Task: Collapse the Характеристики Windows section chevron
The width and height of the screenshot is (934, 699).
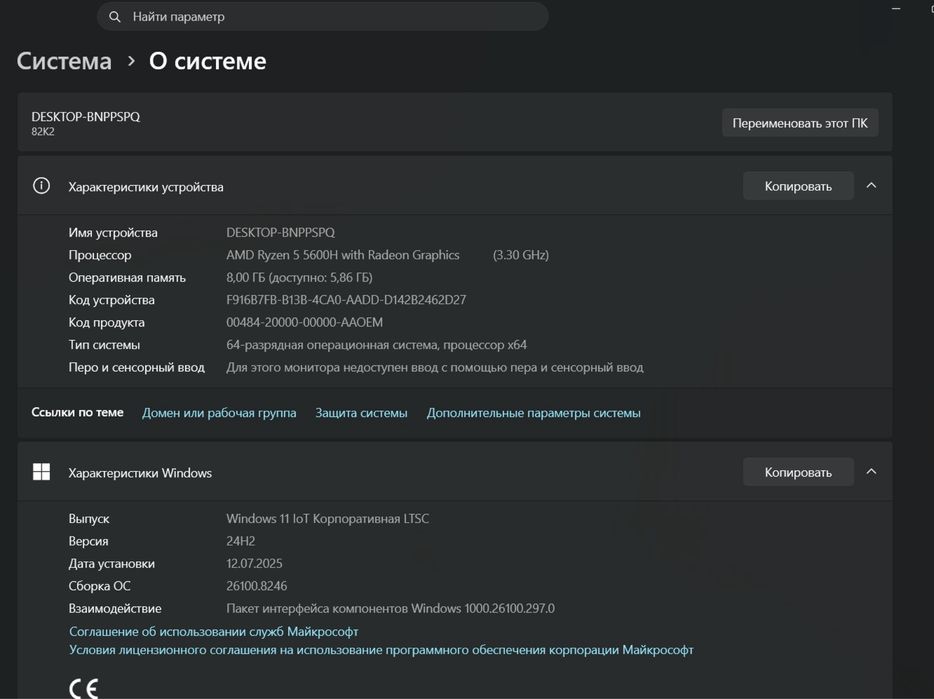Action: [871, 472]
